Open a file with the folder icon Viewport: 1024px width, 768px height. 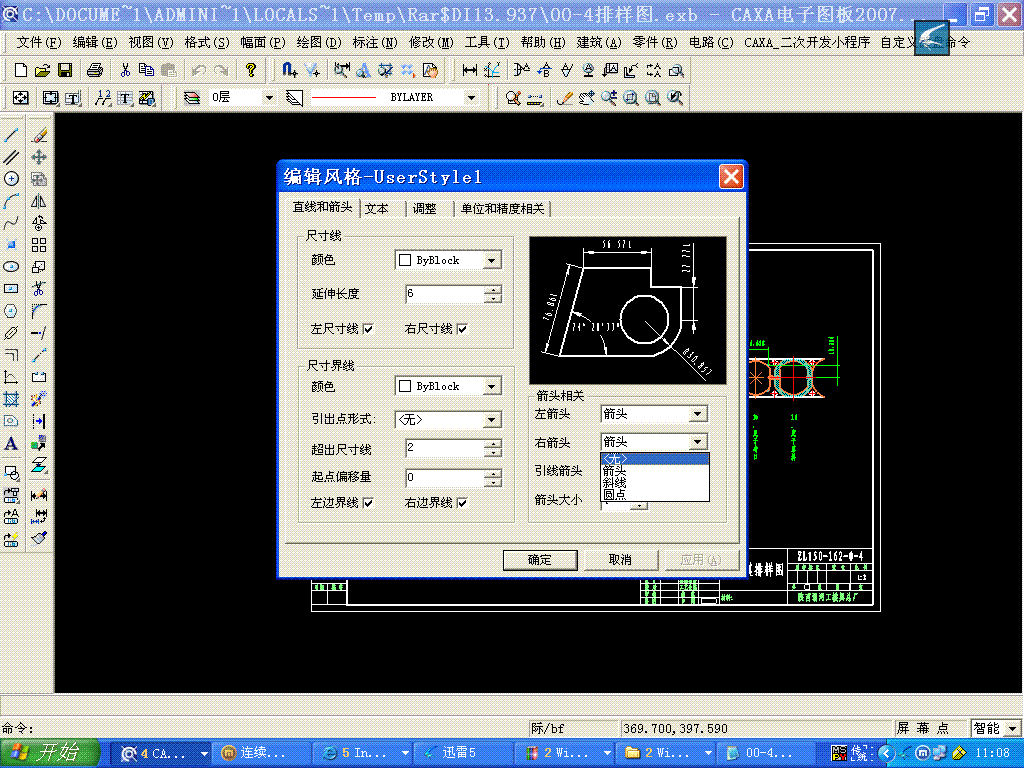pos(42,70)
